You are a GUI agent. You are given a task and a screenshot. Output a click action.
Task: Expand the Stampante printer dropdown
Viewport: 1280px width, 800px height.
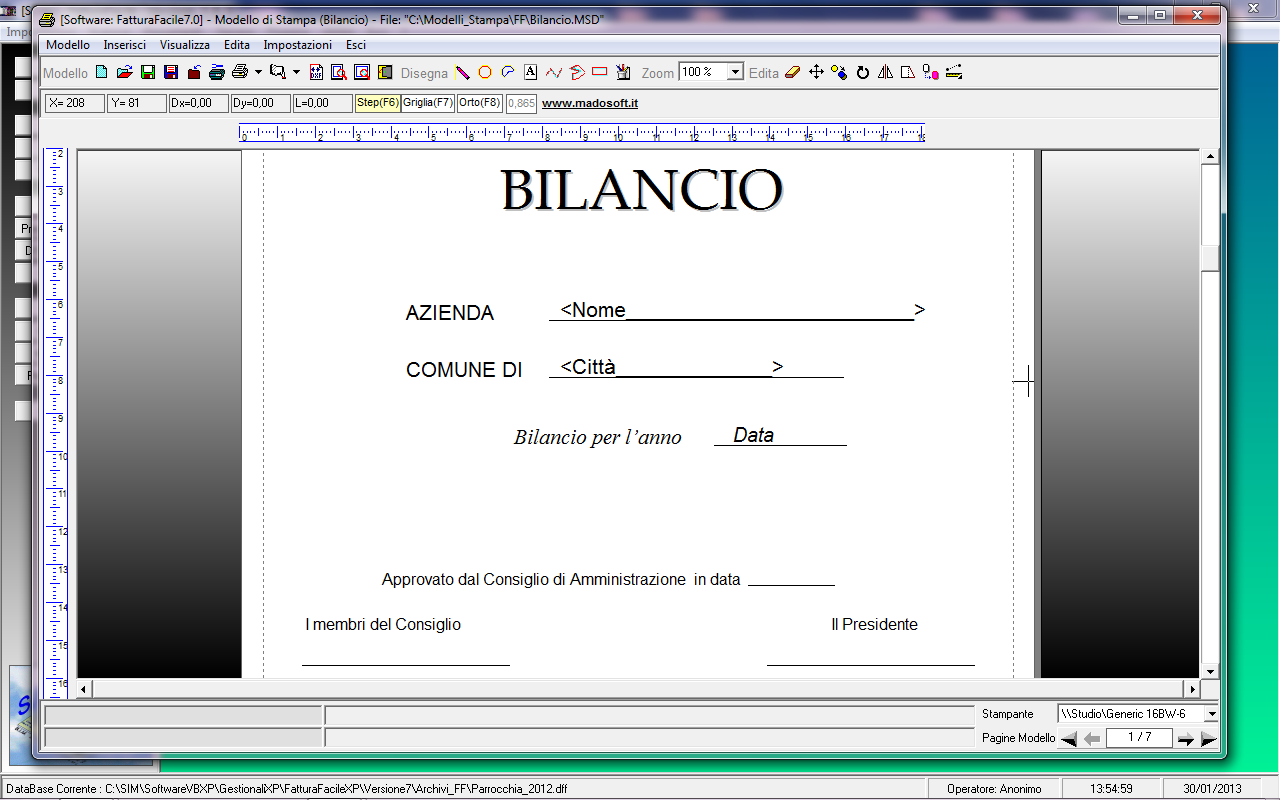[x=1211, y=714]
